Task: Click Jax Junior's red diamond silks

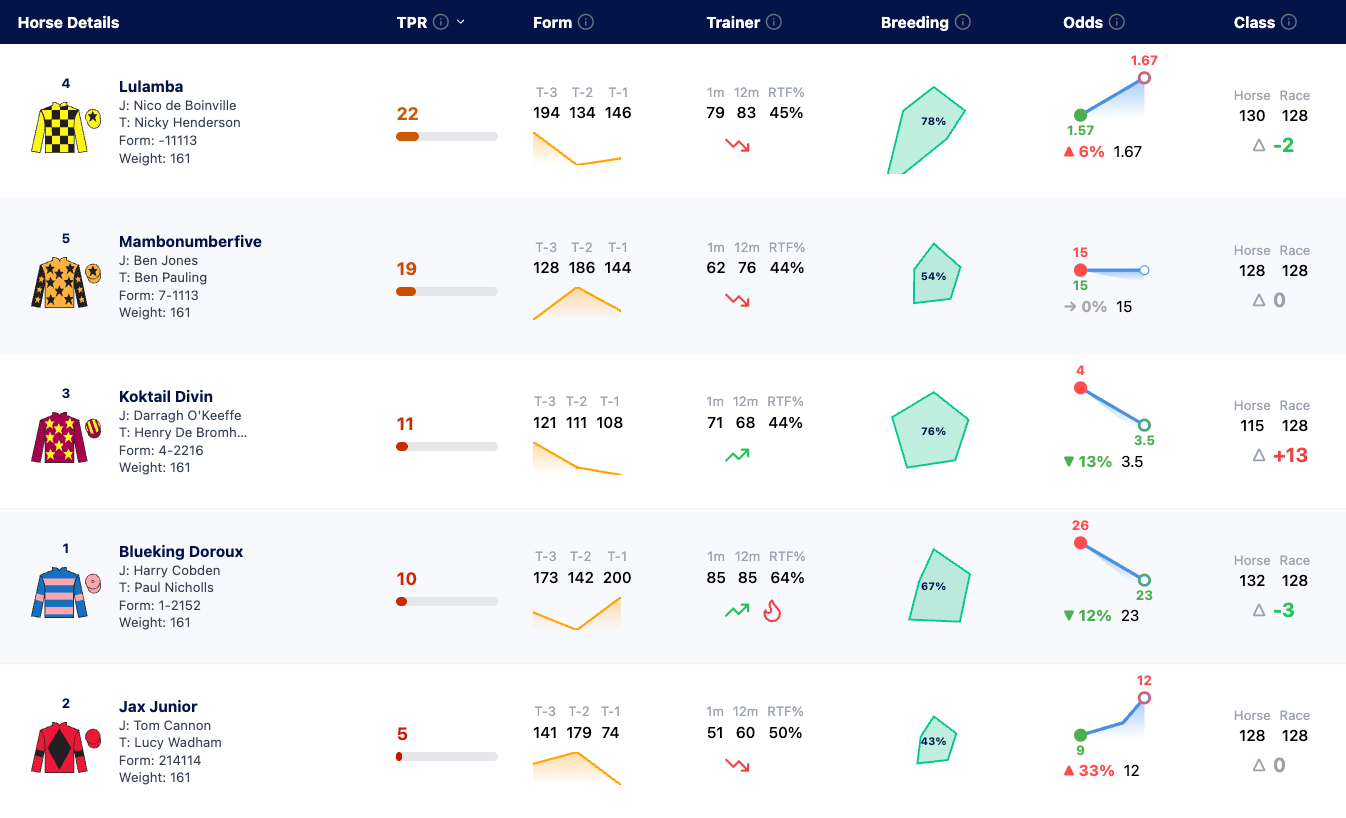Action: click(x=59, y=746)
